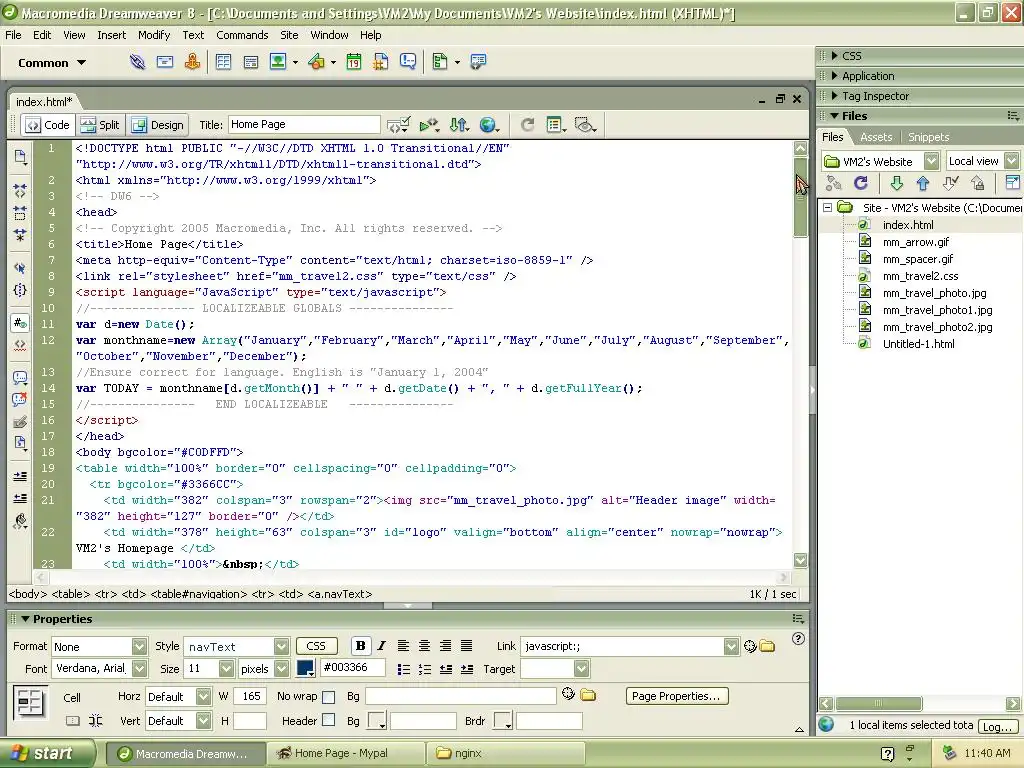Click the Split Cell icon in Properties
The height and width of the screenshot is (768, 1024).
95,721
